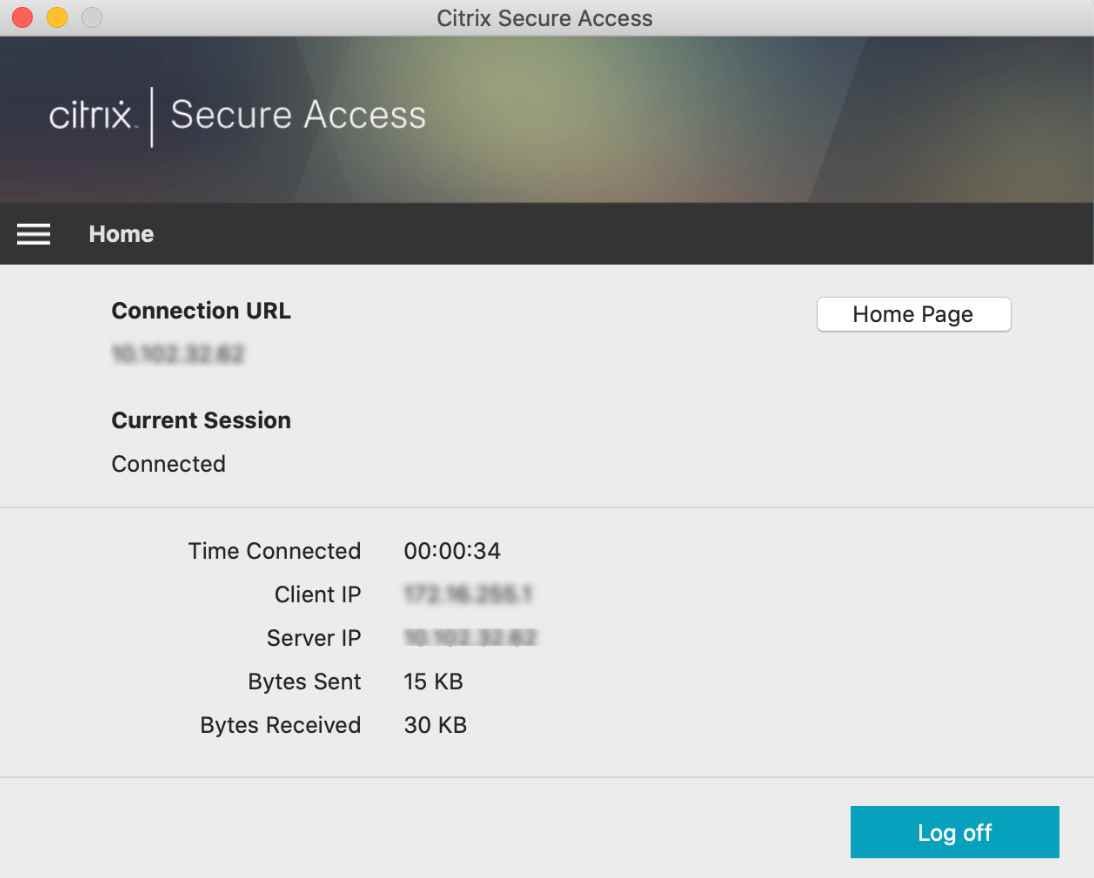Screen dimensions: 1094x878
Task: Click the Citrix logo in the banner
Action: [x=91, y=115]
